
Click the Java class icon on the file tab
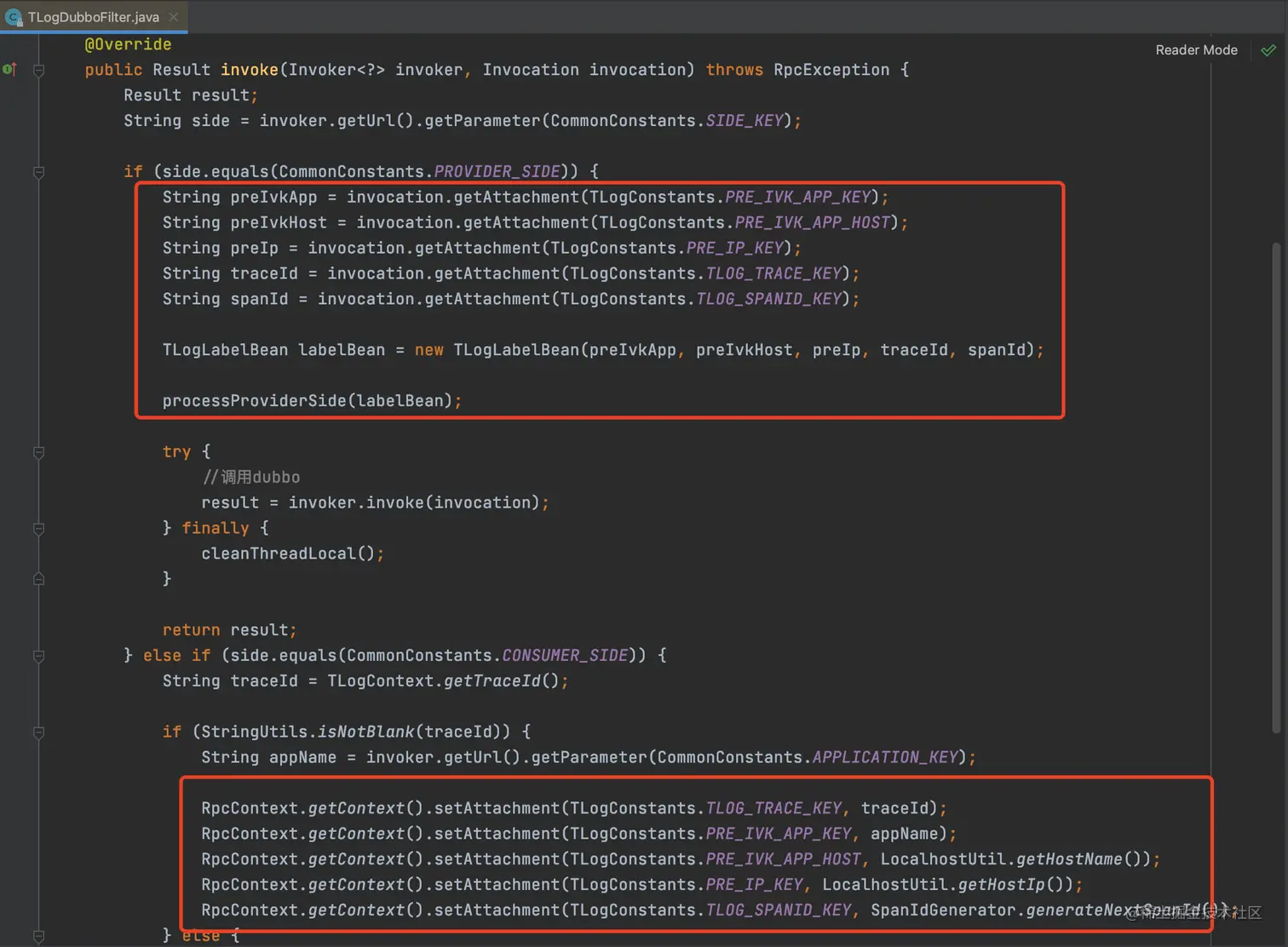tap(14, 17)
